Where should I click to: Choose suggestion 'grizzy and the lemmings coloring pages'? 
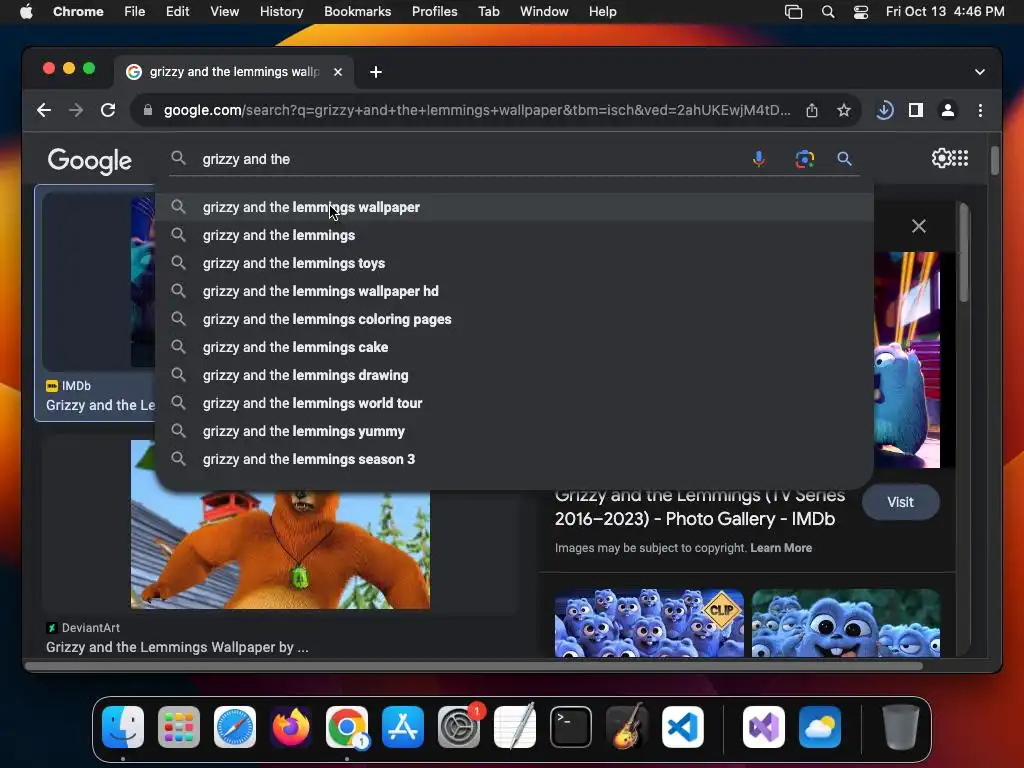[x=515, y=319]
